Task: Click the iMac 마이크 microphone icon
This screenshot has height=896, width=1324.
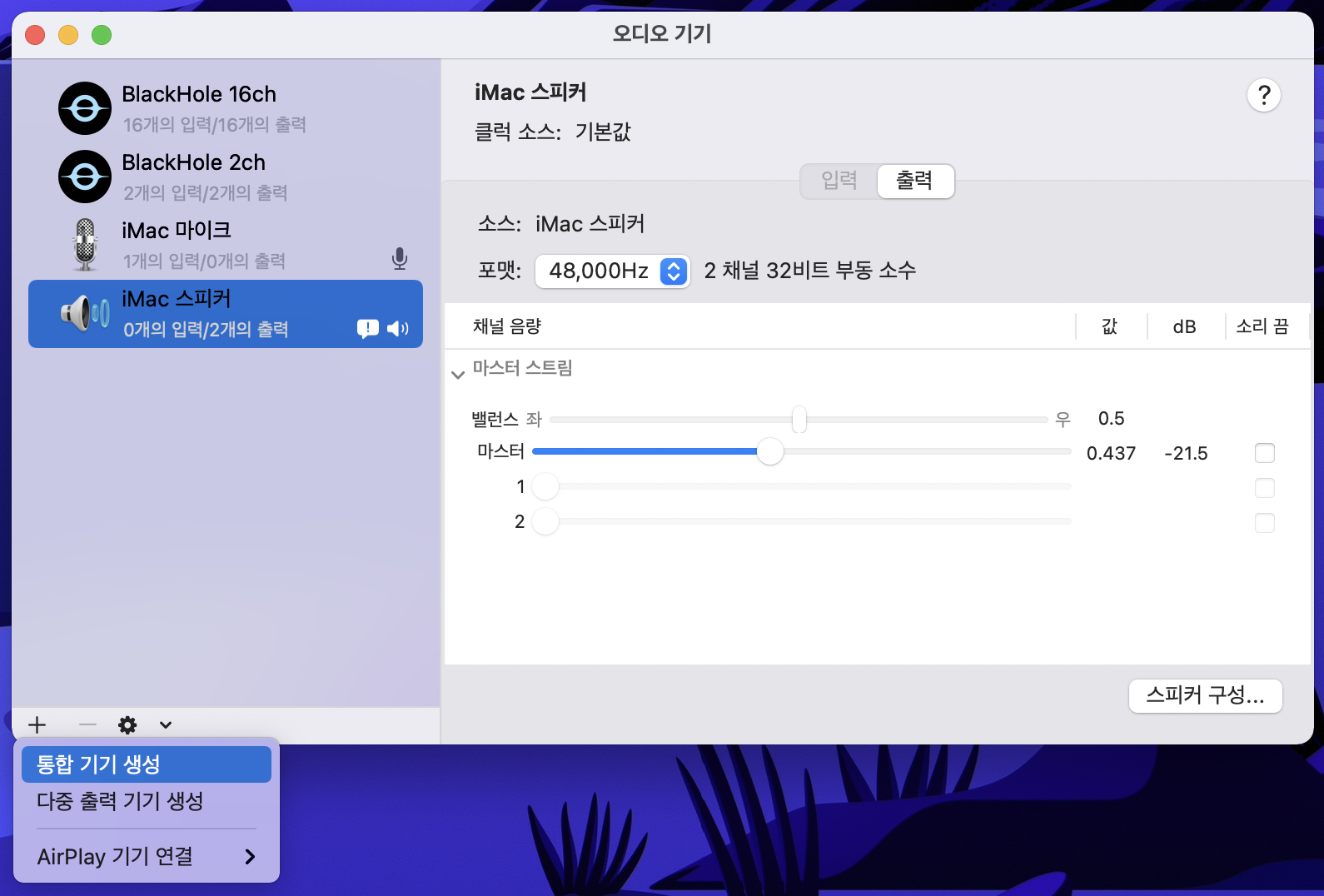Action: coord(85,245)
